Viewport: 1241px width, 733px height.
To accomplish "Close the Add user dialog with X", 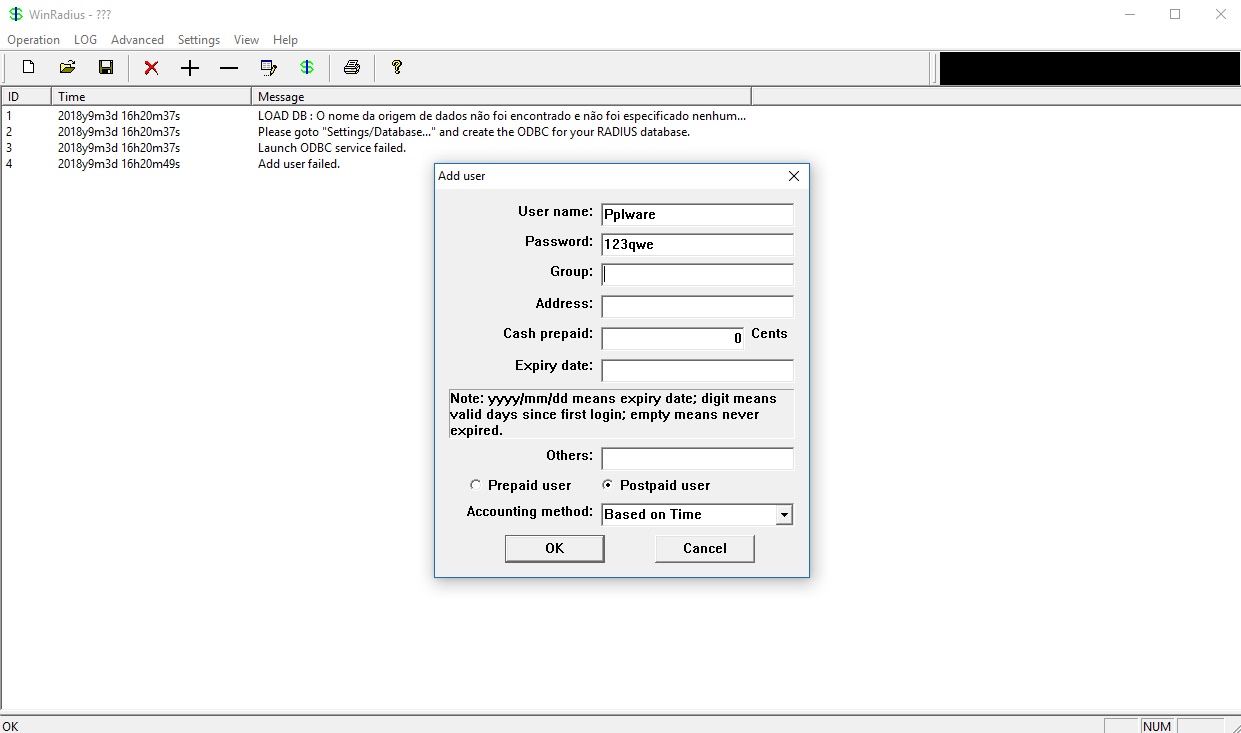I will point(794,176).
